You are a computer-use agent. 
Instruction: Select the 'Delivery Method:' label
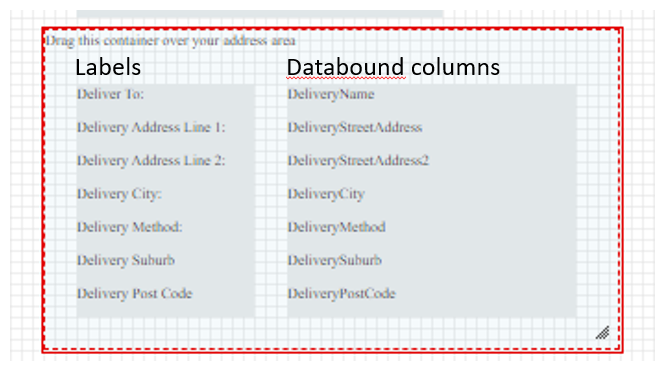pyautogui.click(x=129, y=227)
